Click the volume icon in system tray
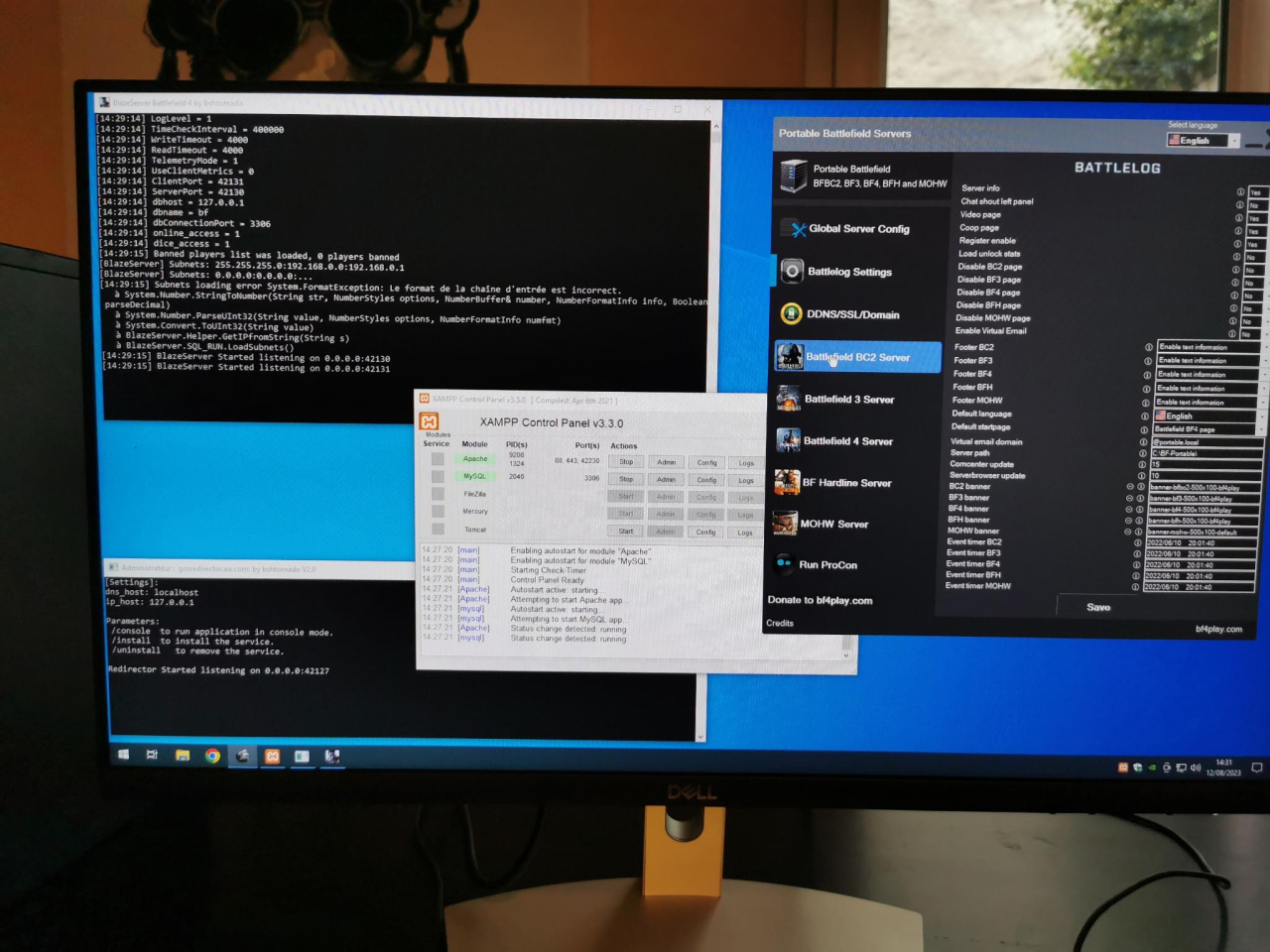Viewport: 1270px width, 952px height. coord(1196,768)
